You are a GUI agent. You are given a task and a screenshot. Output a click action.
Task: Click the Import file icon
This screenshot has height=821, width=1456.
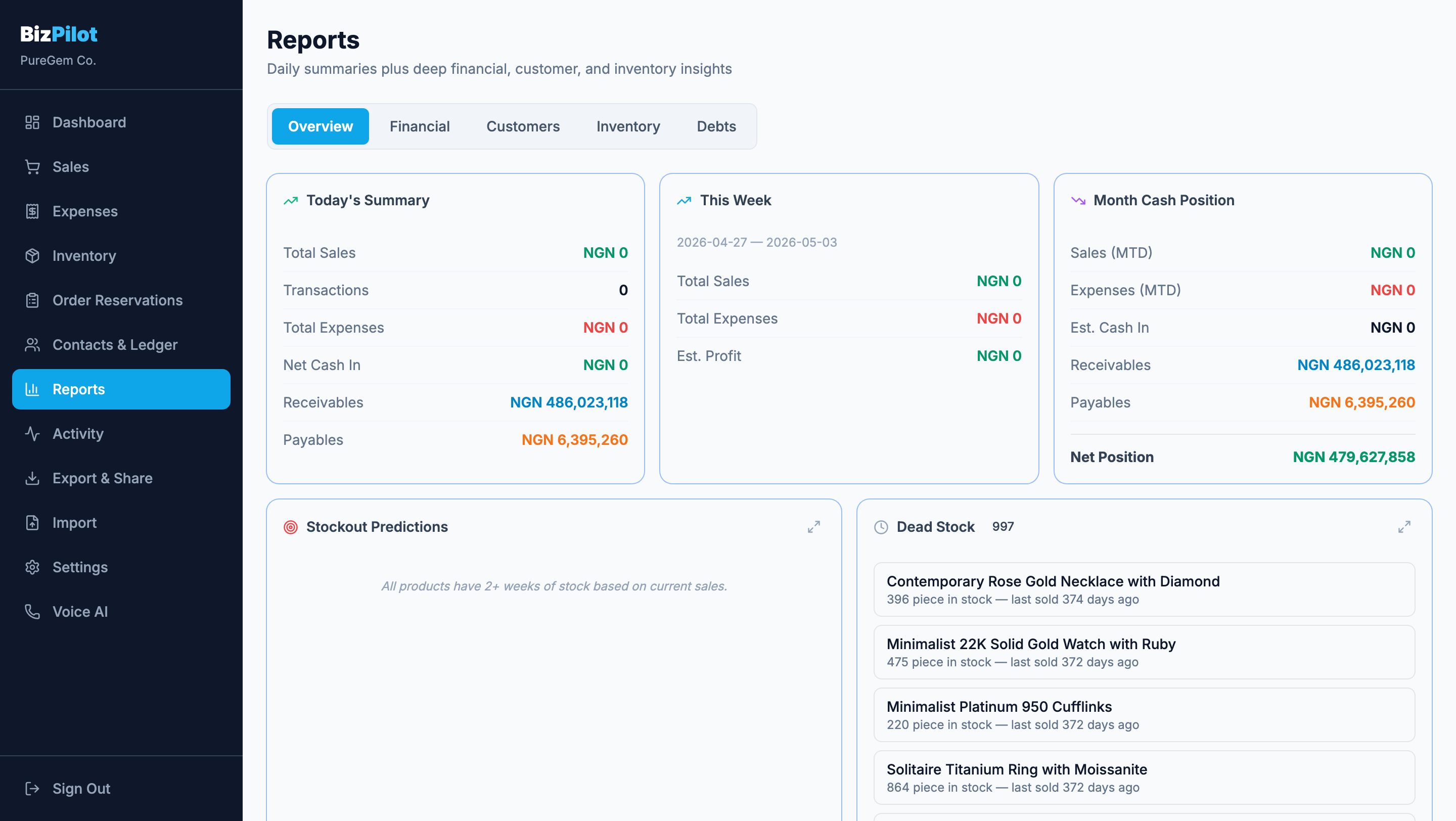[32, 523]
